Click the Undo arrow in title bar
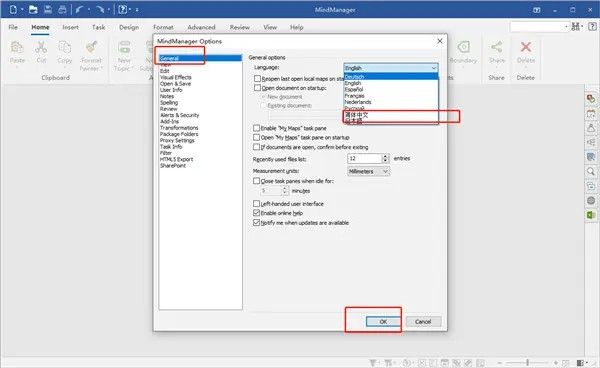 pos(79,9)
